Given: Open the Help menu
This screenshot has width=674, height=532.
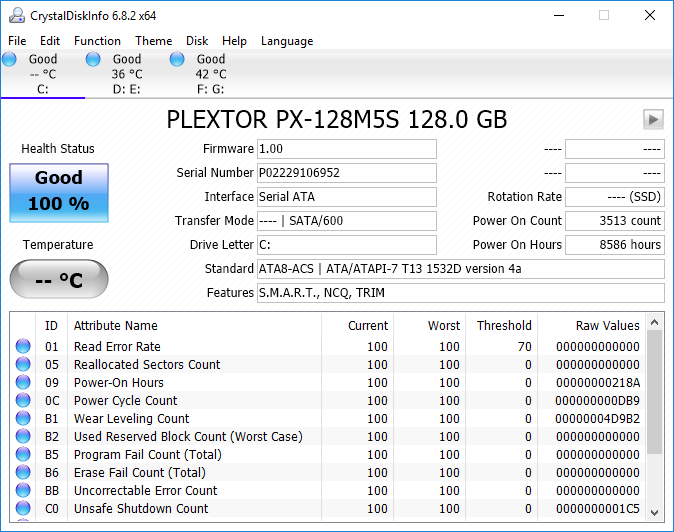Looking at the screenshot, I should [234, 41].
